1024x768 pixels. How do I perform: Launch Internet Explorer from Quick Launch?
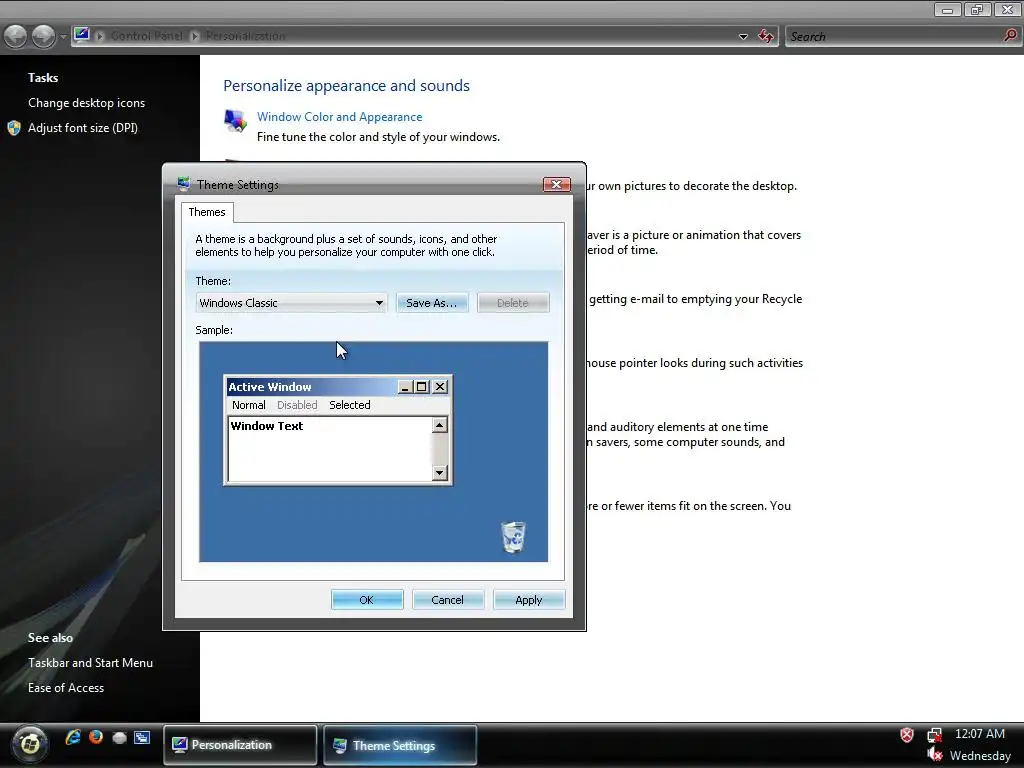tap(73, 737)
